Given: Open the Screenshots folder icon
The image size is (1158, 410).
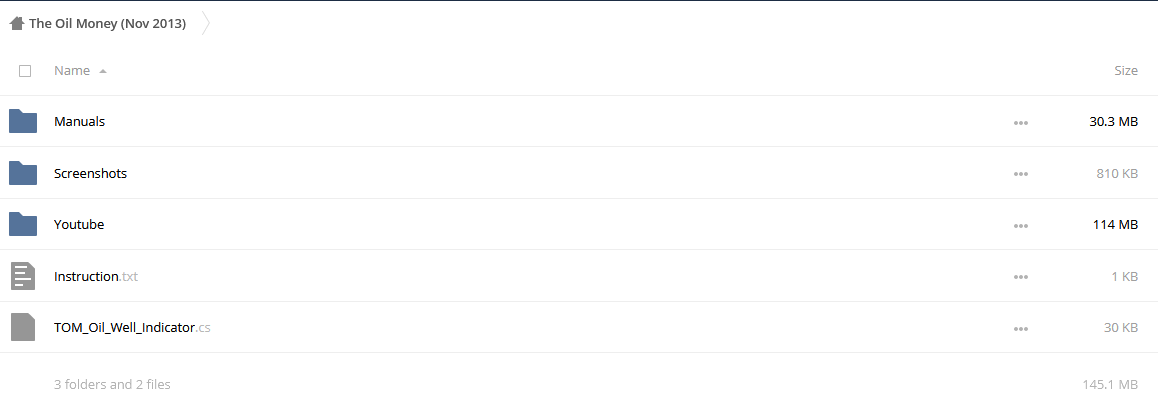Looking at the screenshot, I should point(23,173).
